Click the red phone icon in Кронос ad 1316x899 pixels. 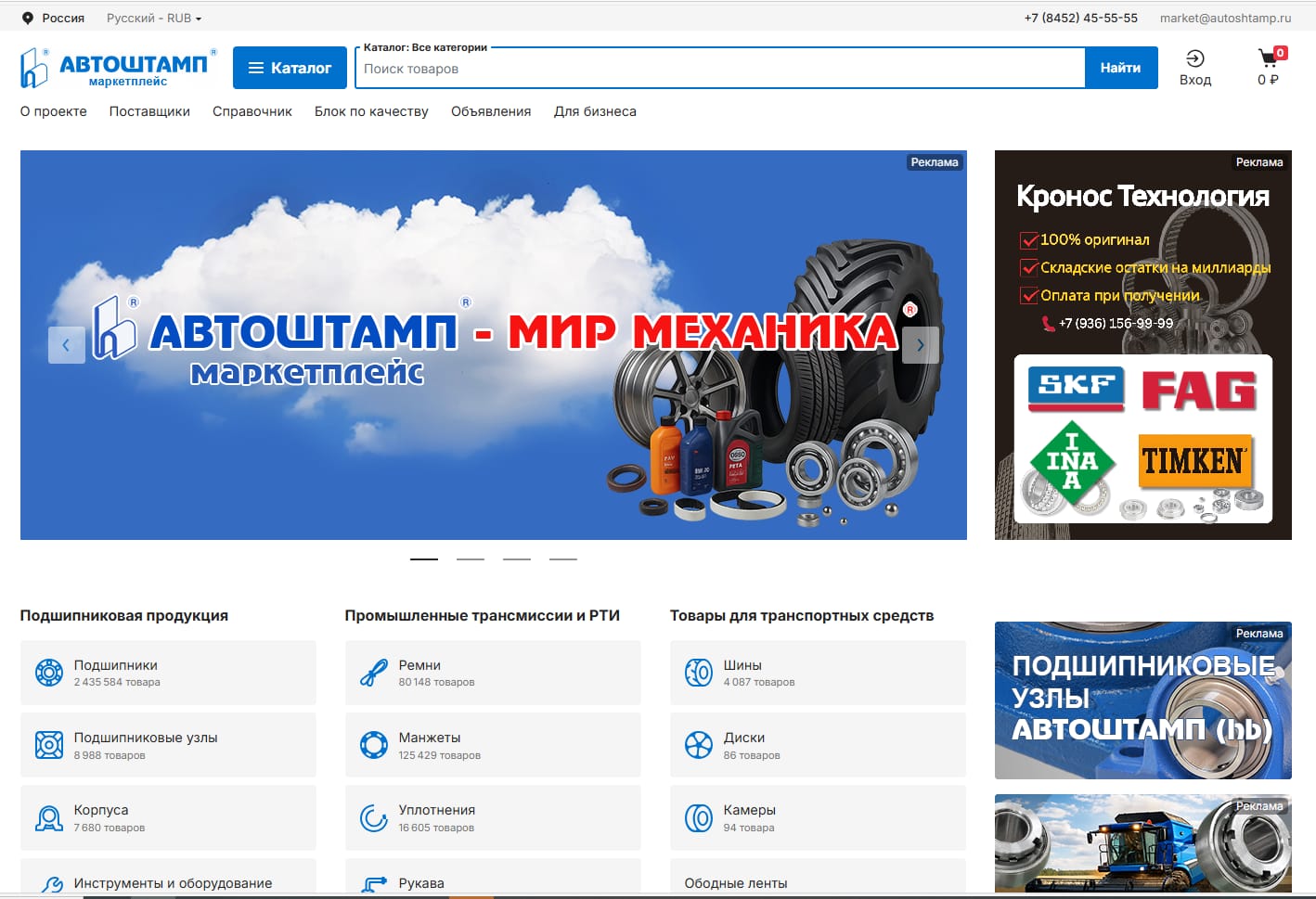(1048, 323)
